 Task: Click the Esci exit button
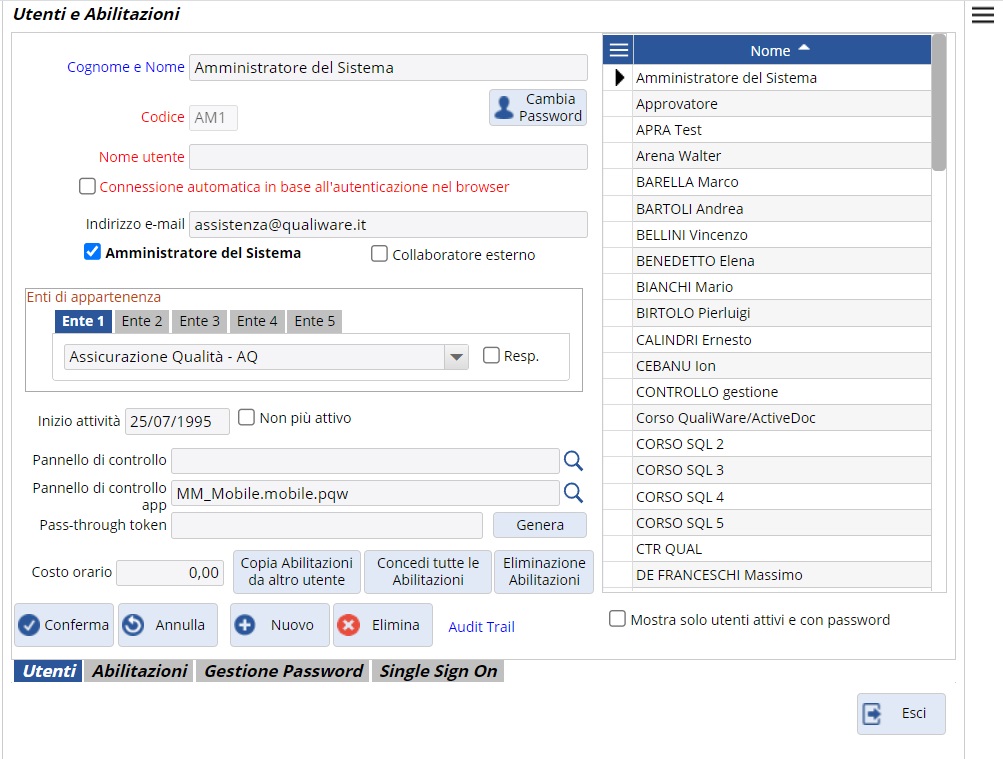click(x=900, y=714)
